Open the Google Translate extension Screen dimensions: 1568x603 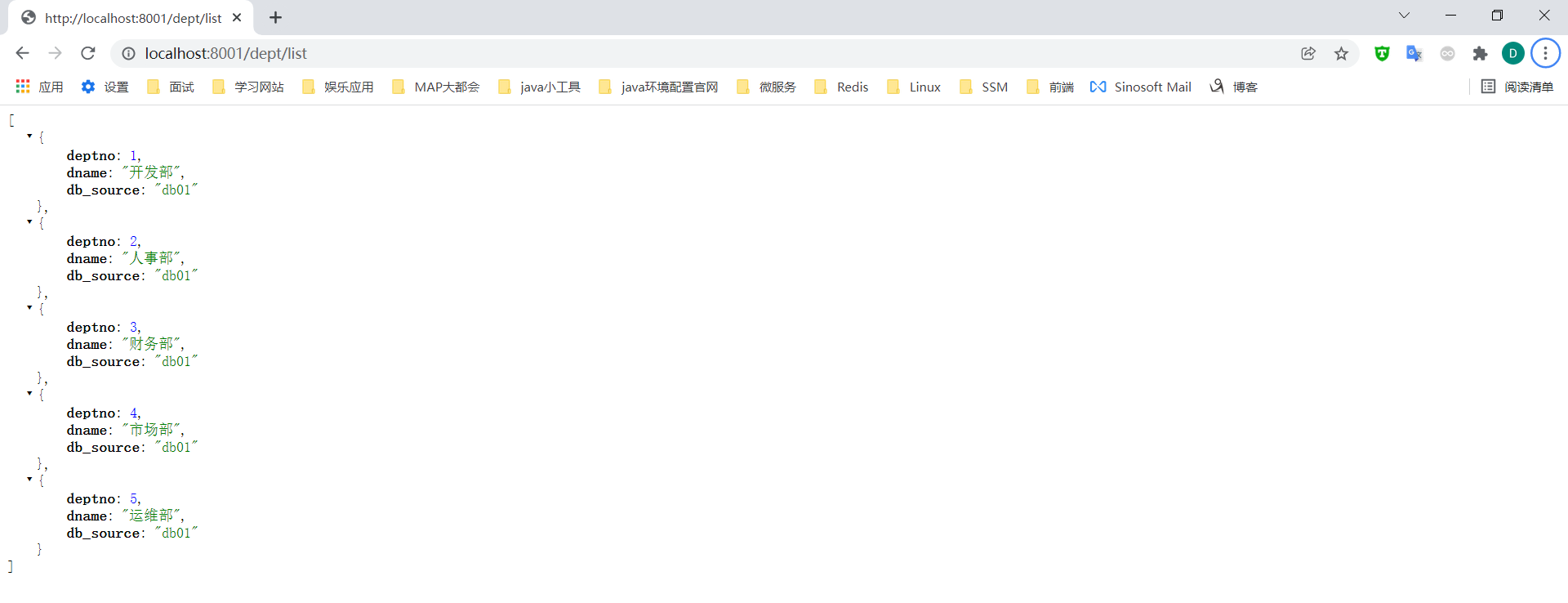pyautogui.click(x=1414, y=53)
